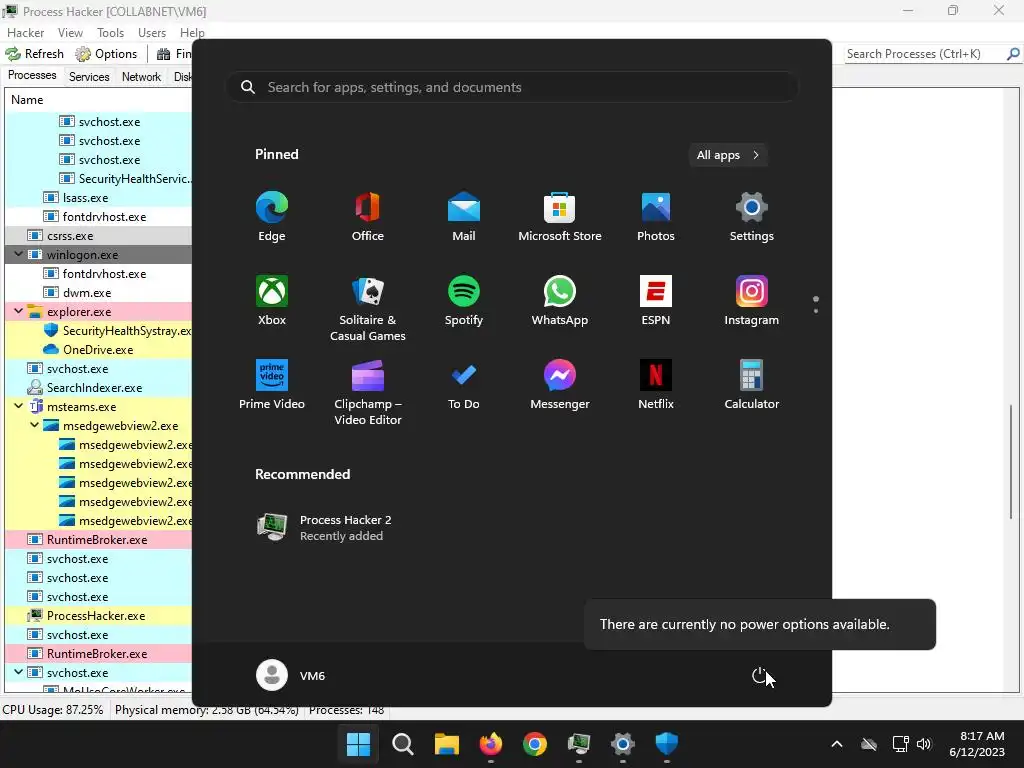This screenshot has width=1024, height=768.
Task: Open Options in Process Hacker toolbar
Action: pyautogui.click(x=106, y=54)
